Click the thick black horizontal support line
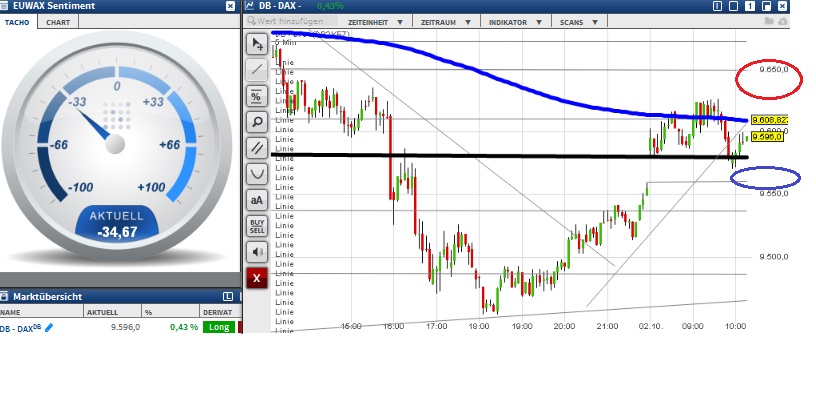 [509, 156]
